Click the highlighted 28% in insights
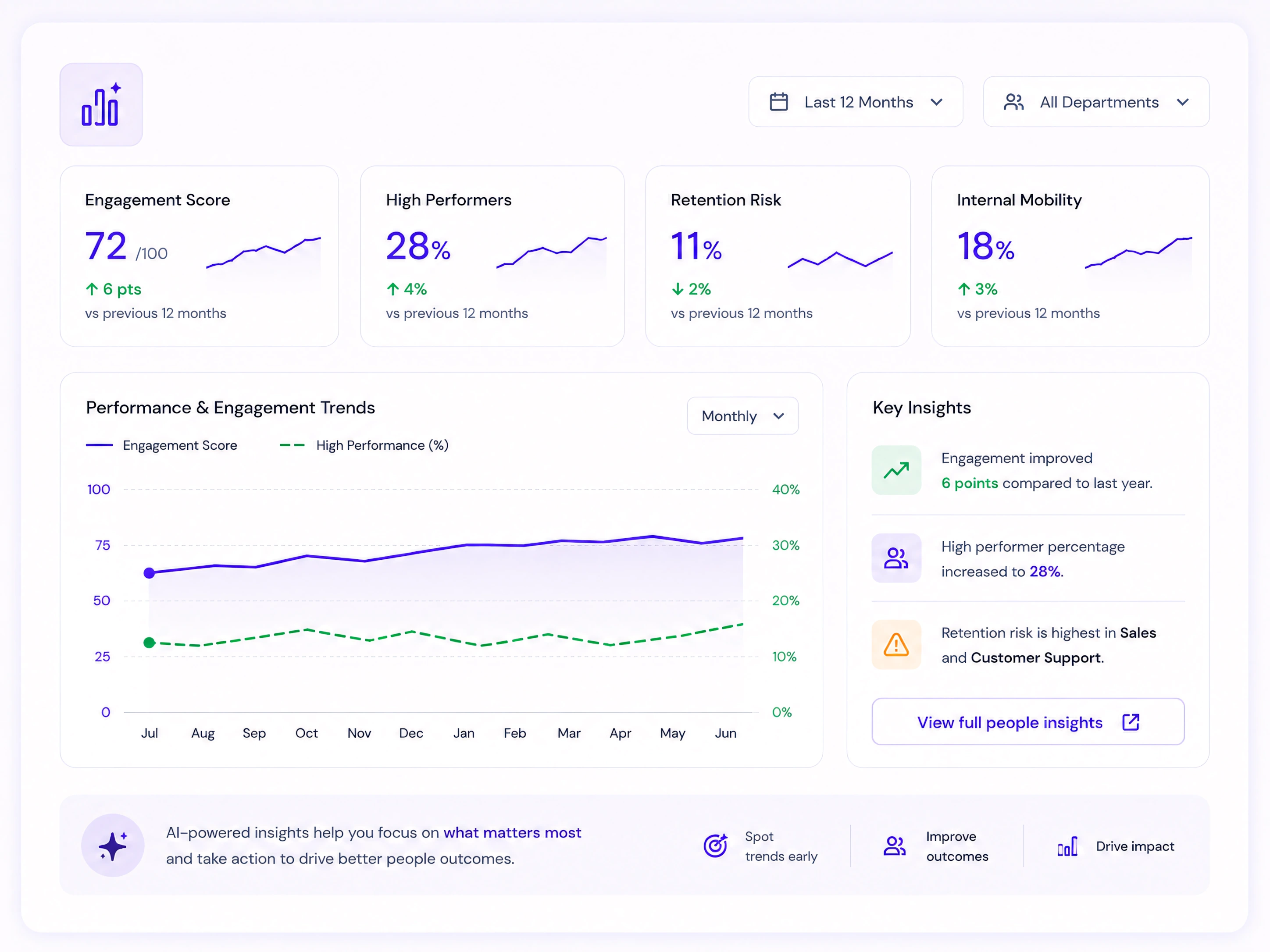This screenshot has width=1270, height=952. coord(1046,572)
